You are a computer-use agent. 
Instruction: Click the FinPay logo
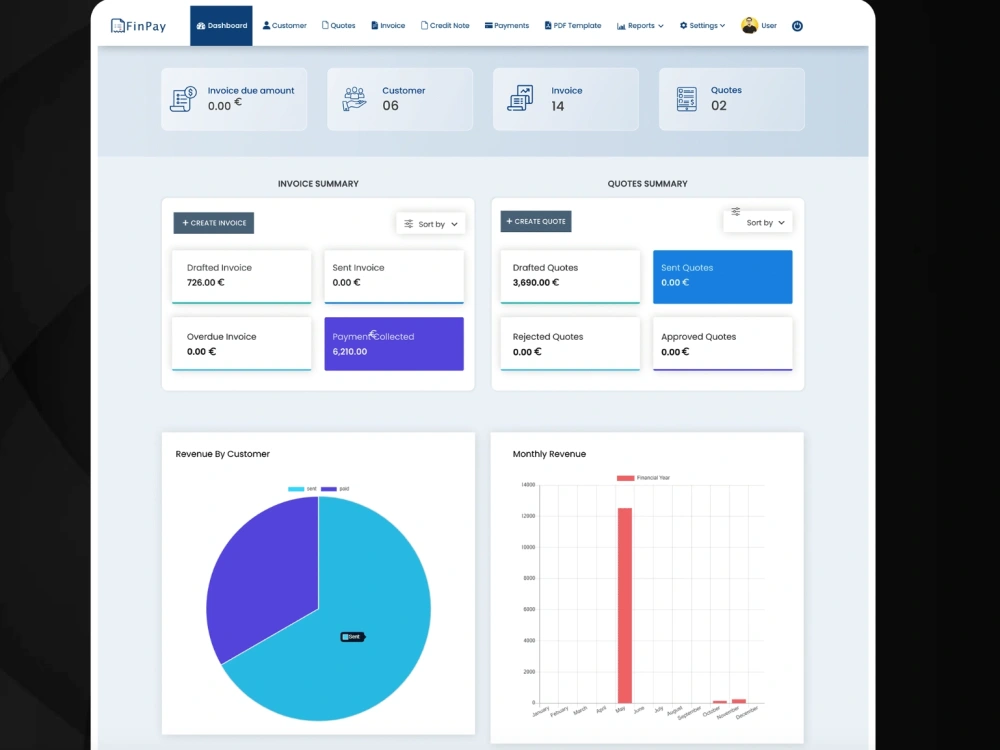pos(138,26)
